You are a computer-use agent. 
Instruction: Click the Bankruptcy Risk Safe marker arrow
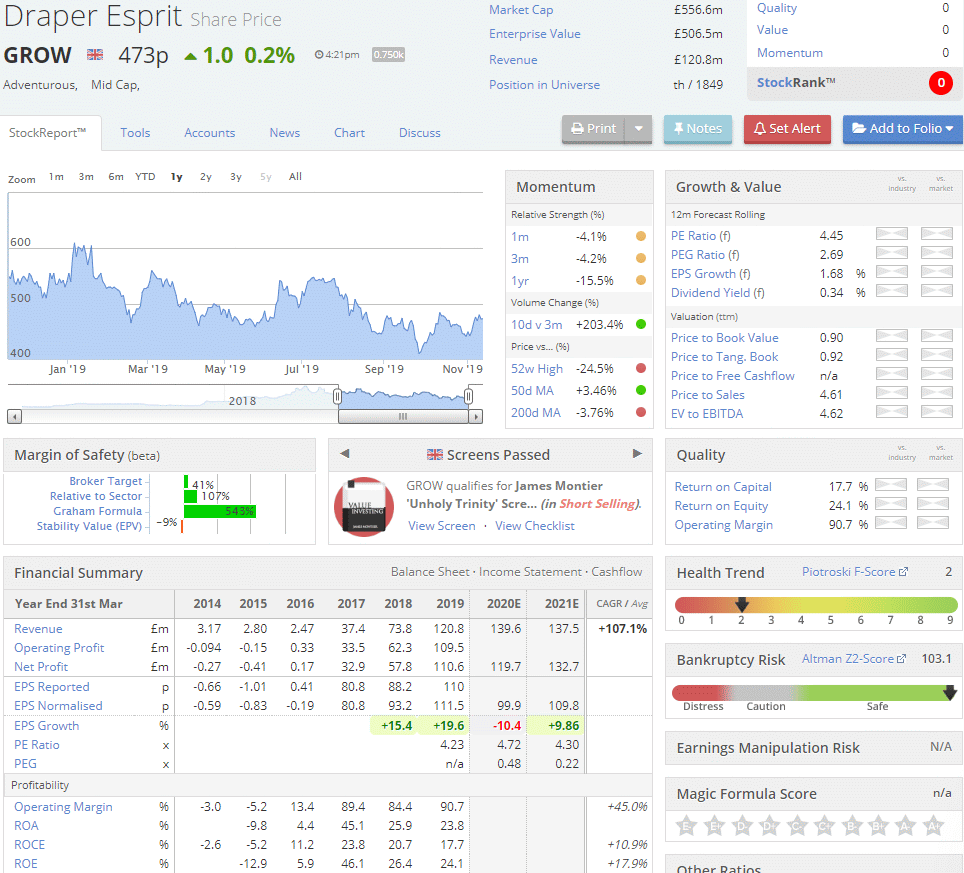[950, 693]
